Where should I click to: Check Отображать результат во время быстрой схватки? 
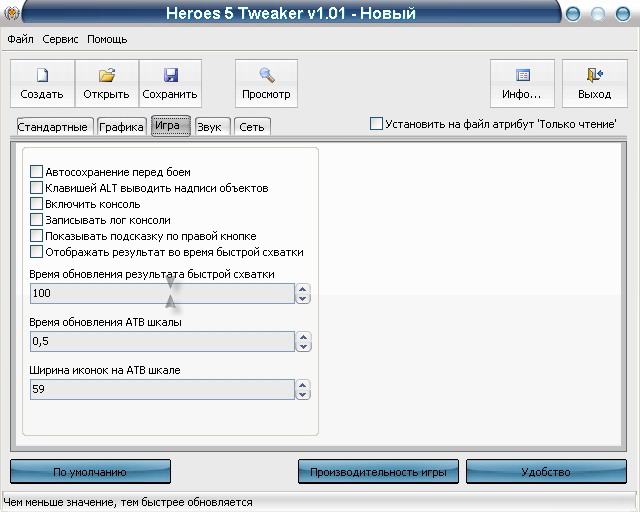(36, 252)
